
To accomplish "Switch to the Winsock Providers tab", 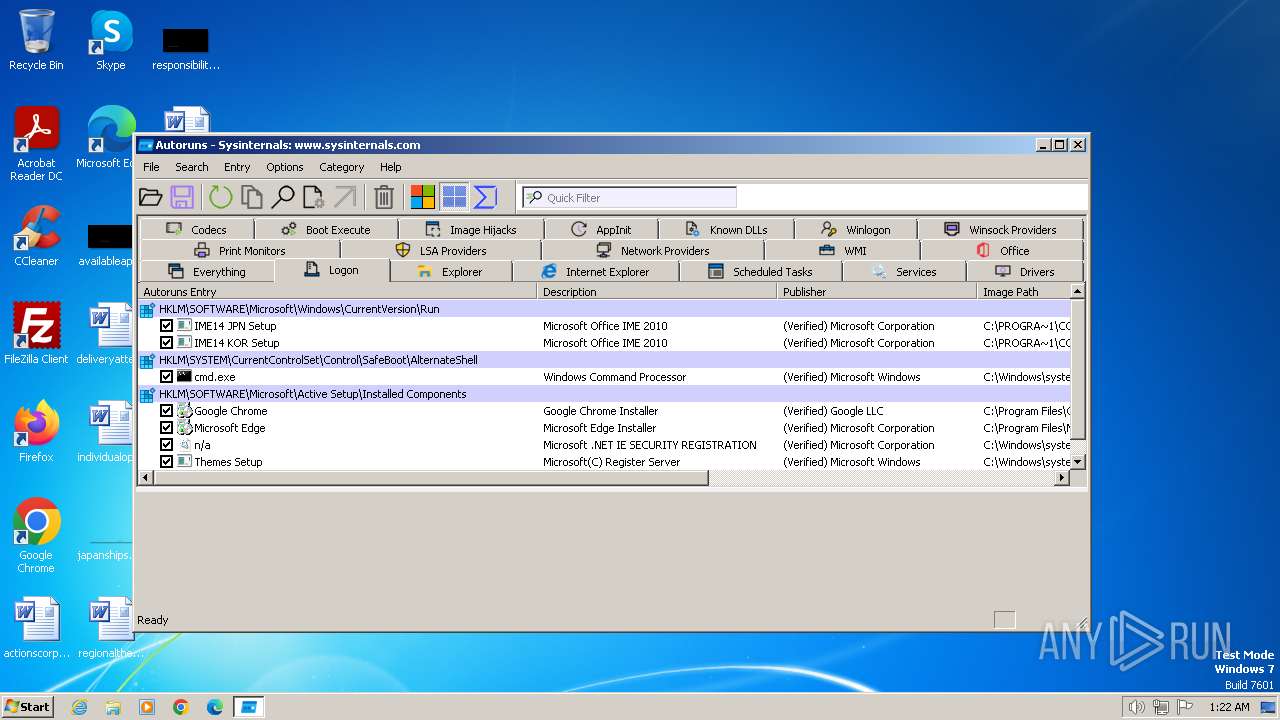I will click(1000, 229).
